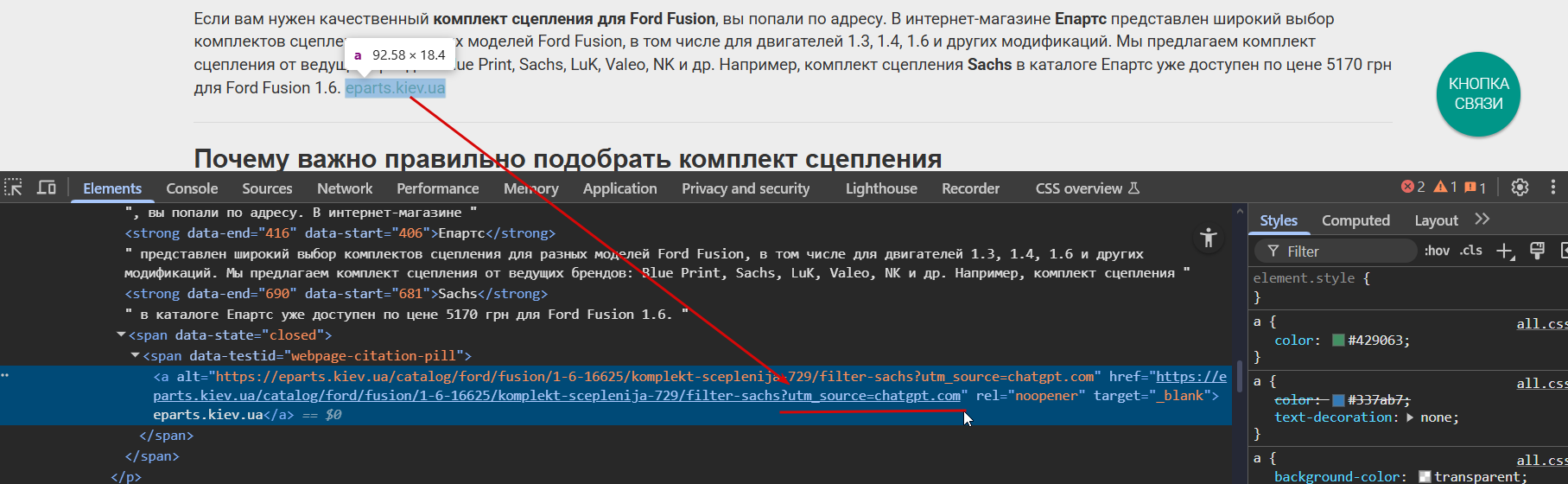Open the Recorder tab
1568x484 pixels.
click(x=970, y=188)
